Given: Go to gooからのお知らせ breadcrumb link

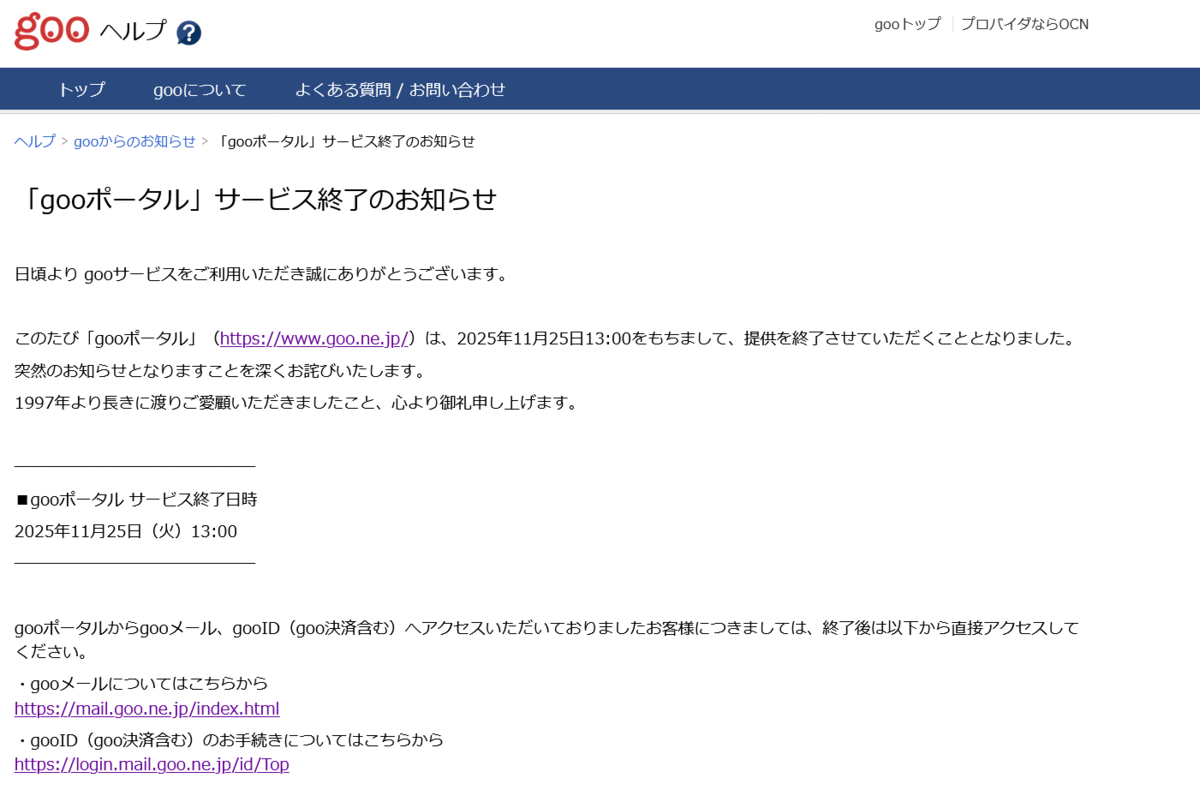Looking at the screenshot, I should pos(135,141).
